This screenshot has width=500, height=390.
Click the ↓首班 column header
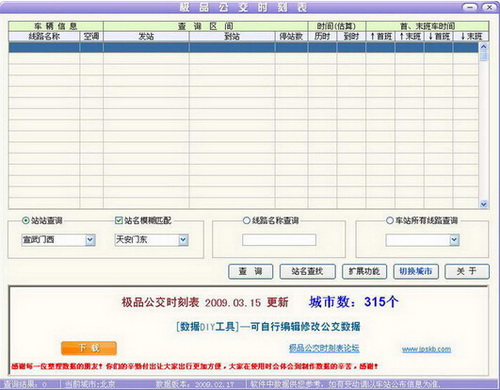(439, 36)
